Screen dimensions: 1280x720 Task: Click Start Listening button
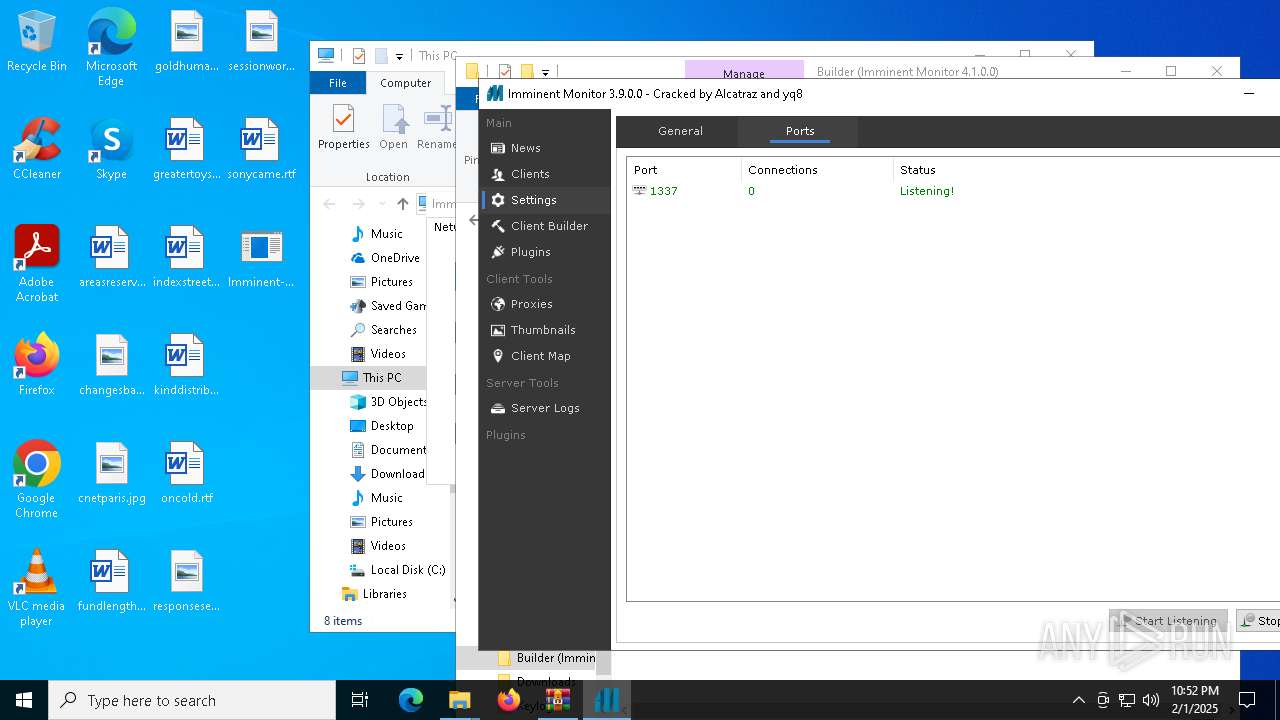tap(1168, 621)
